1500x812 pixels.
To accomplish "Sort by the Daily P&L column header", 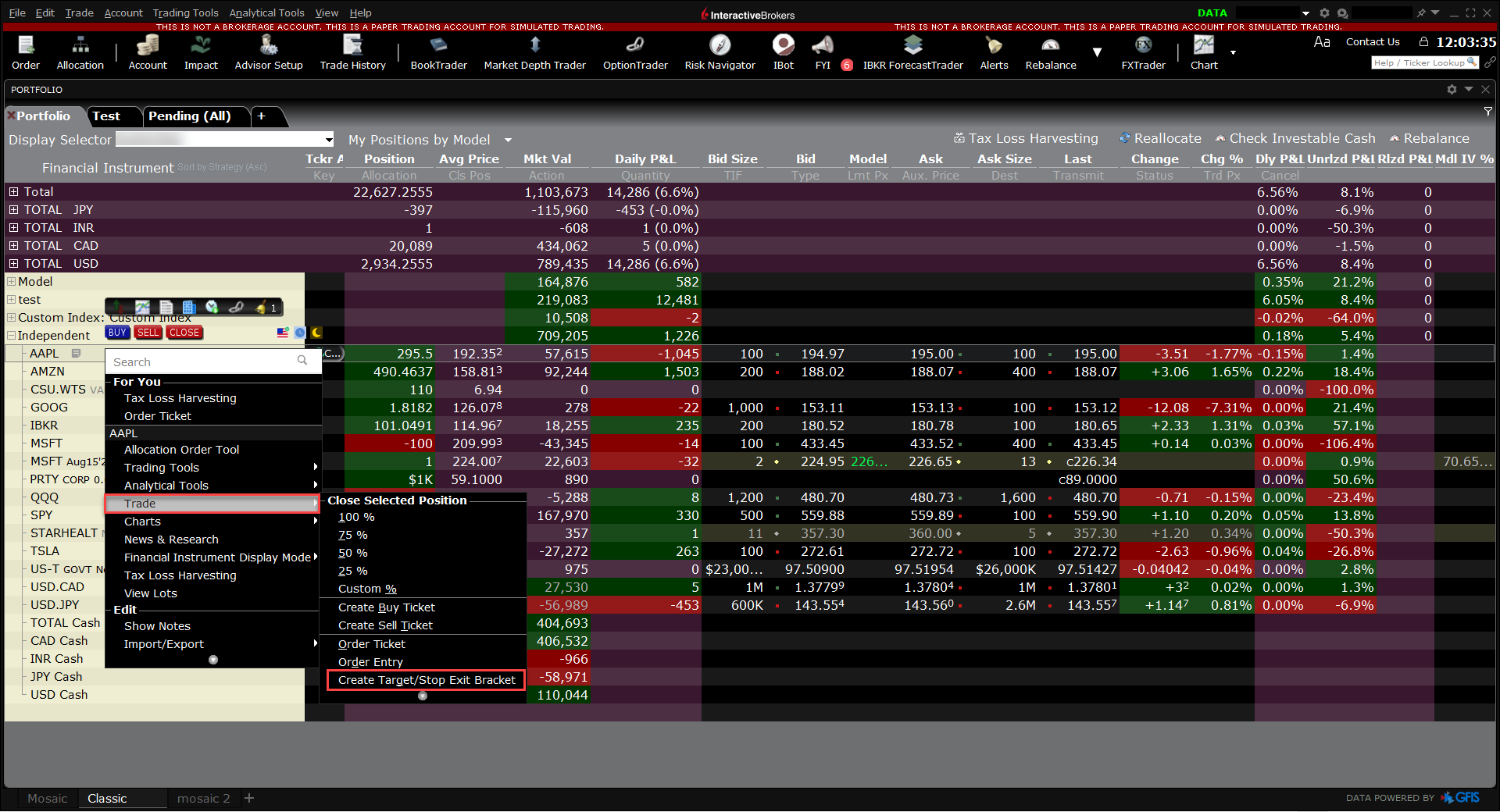I will (x=645, y=158).
